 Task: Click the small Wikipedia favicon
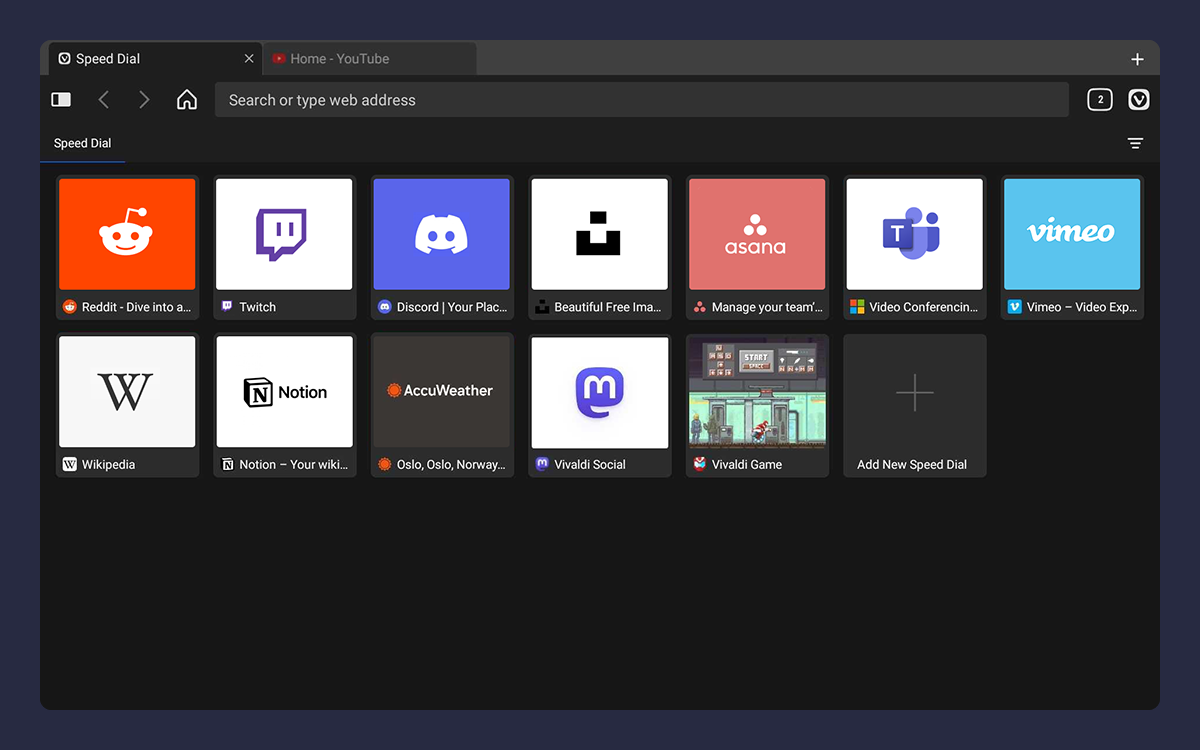(x=70, y=464)
